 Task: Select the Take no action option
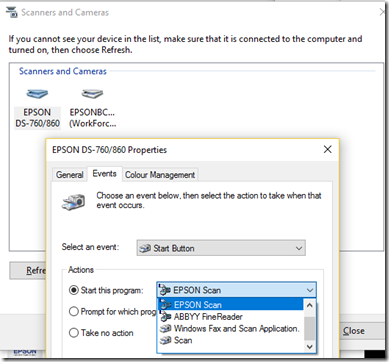pos(73,333)
